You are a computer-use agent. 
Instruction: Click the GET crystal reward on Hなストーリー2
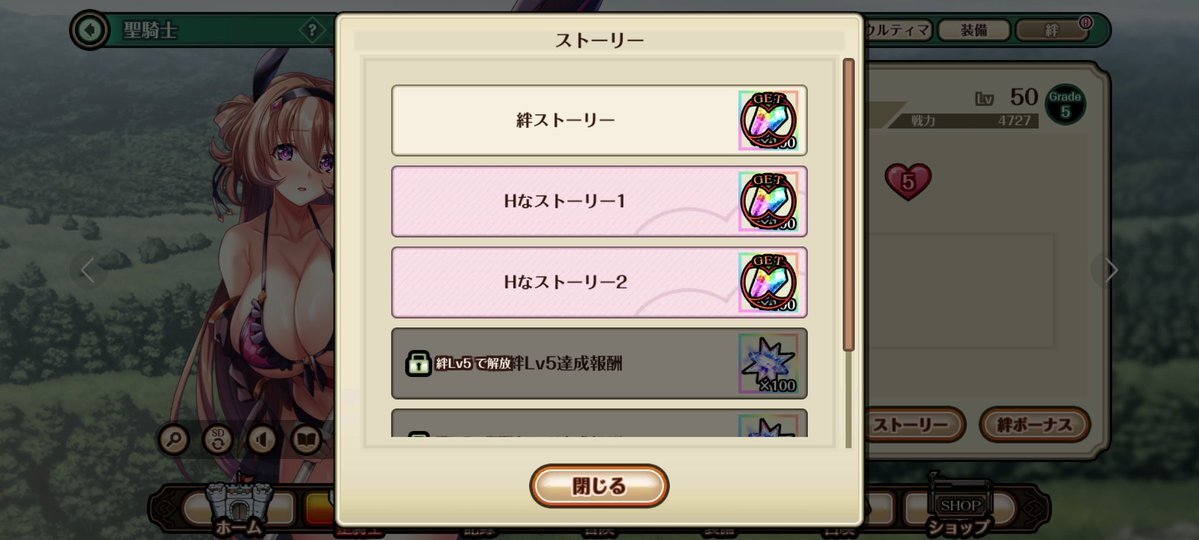point(768,282)
